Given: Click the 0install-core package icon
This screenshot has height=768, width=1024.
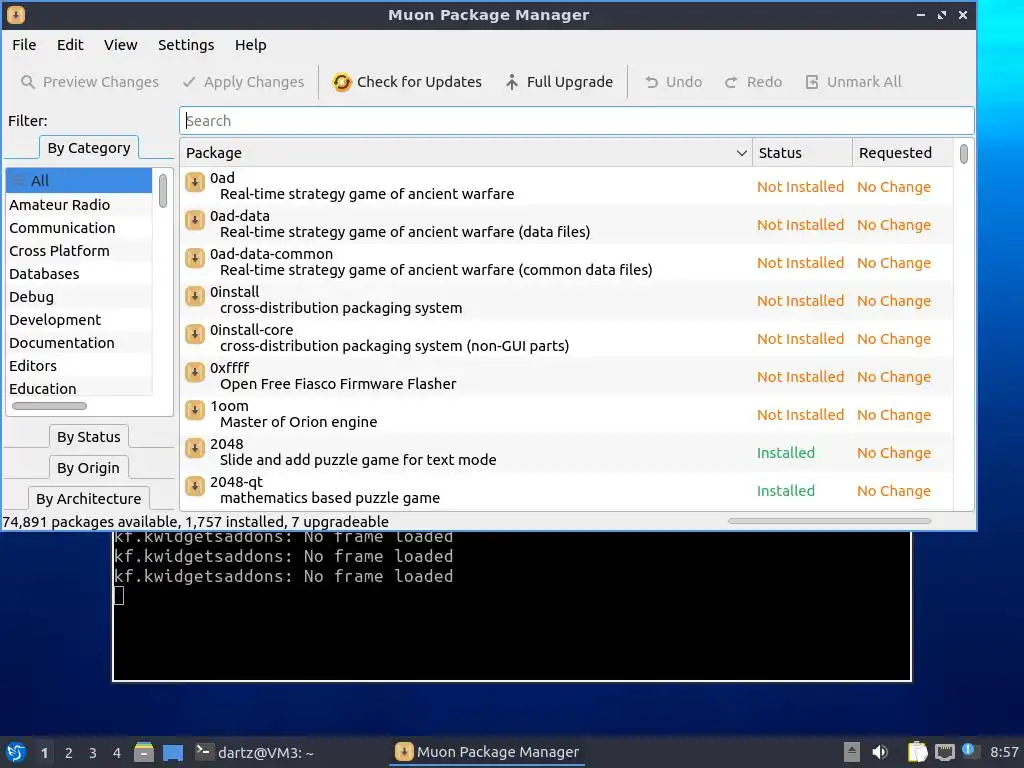Looking at the screenshot, I should (x=195, y=334).
